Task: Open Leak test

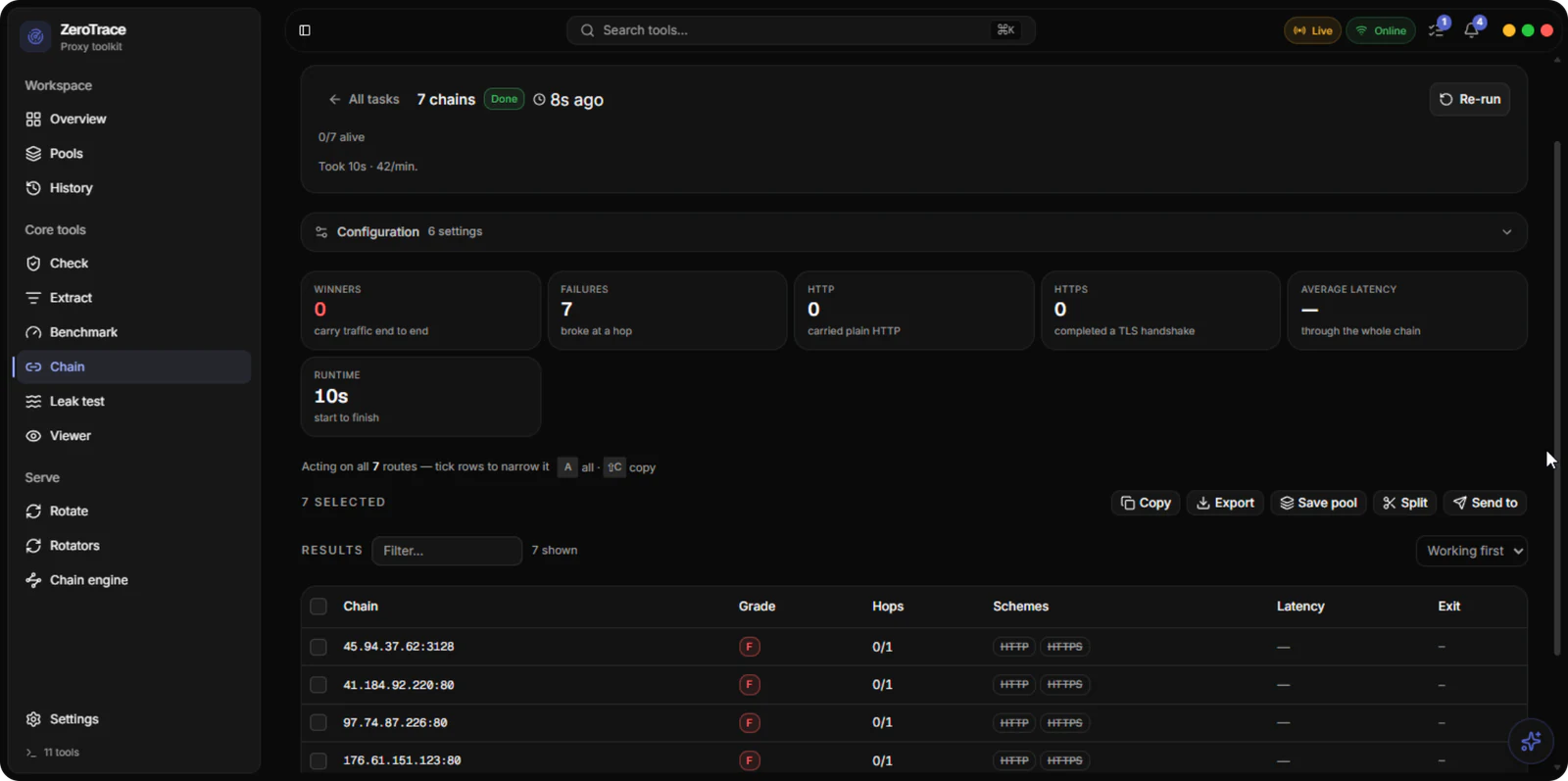Action: pyautogui.click(x=132, y=401)
